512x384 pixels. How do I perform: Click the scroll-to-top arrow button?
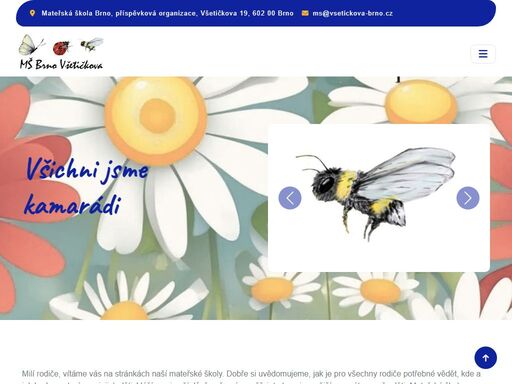[x=486, y=358]
